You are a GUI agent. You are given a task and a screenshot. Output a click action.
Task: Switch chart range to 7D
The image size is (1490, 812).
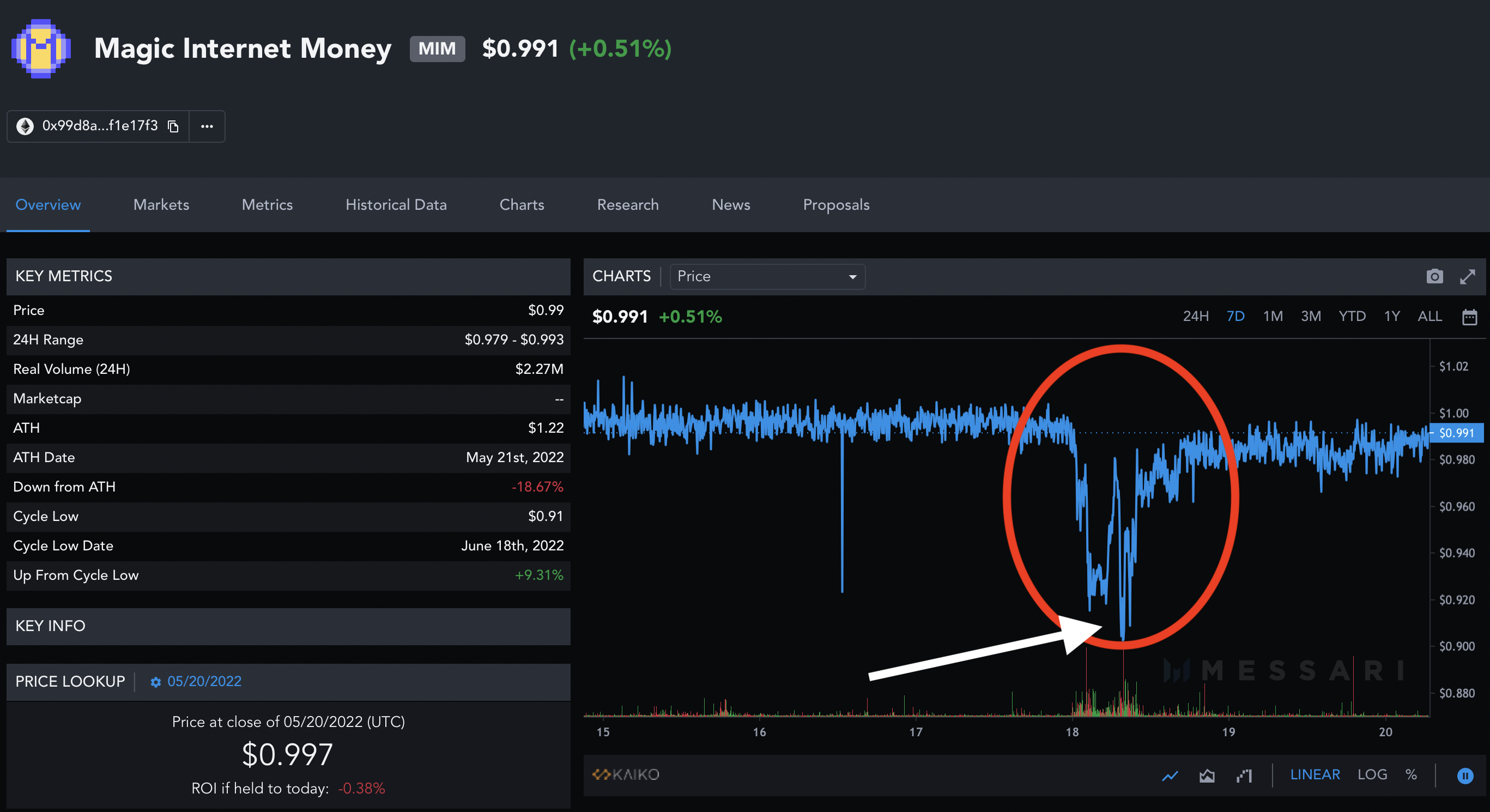[1235, 317]
